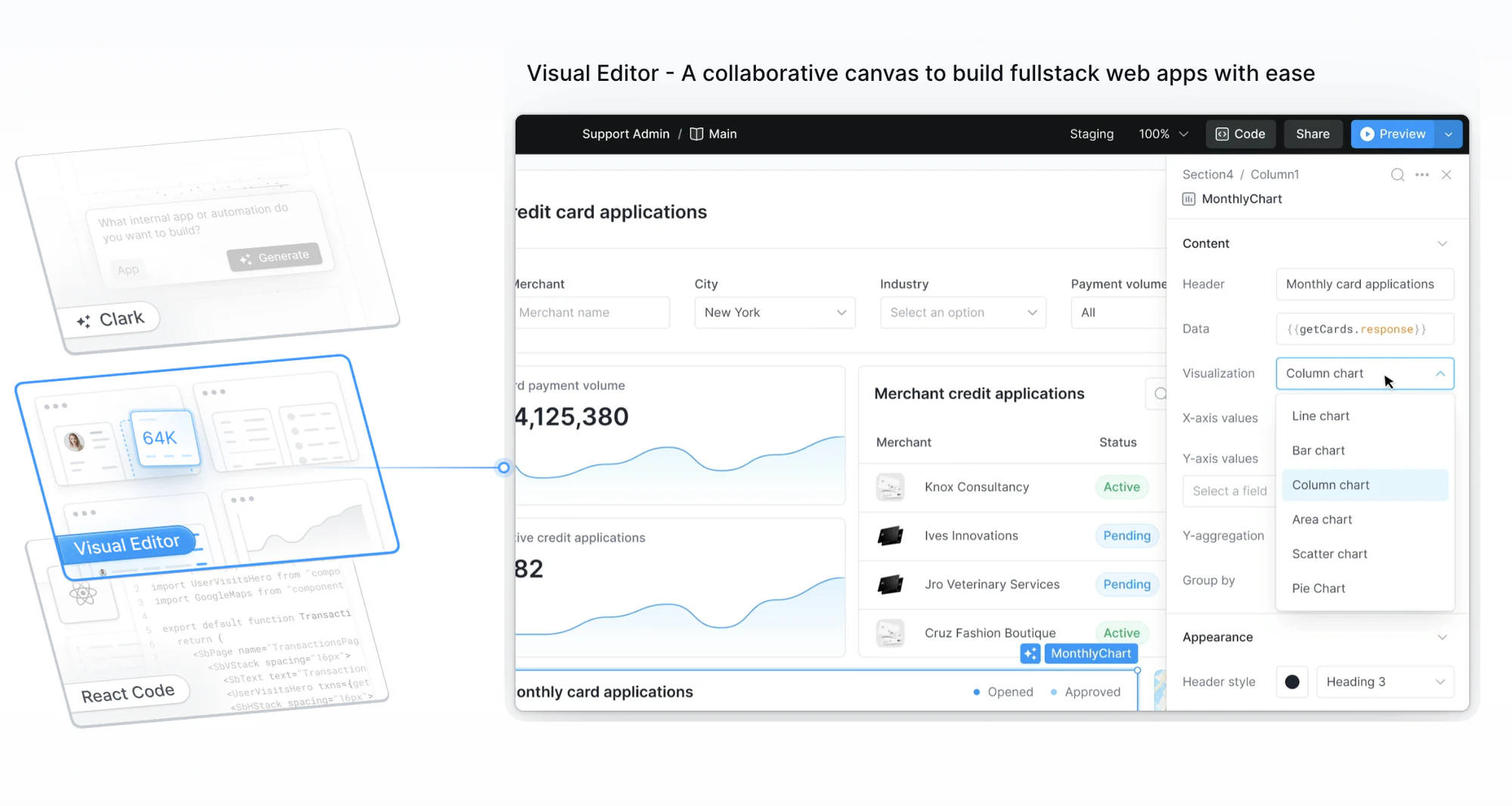Toggle the Approved legend item
1512x806 pixels.
point(1086,692)
